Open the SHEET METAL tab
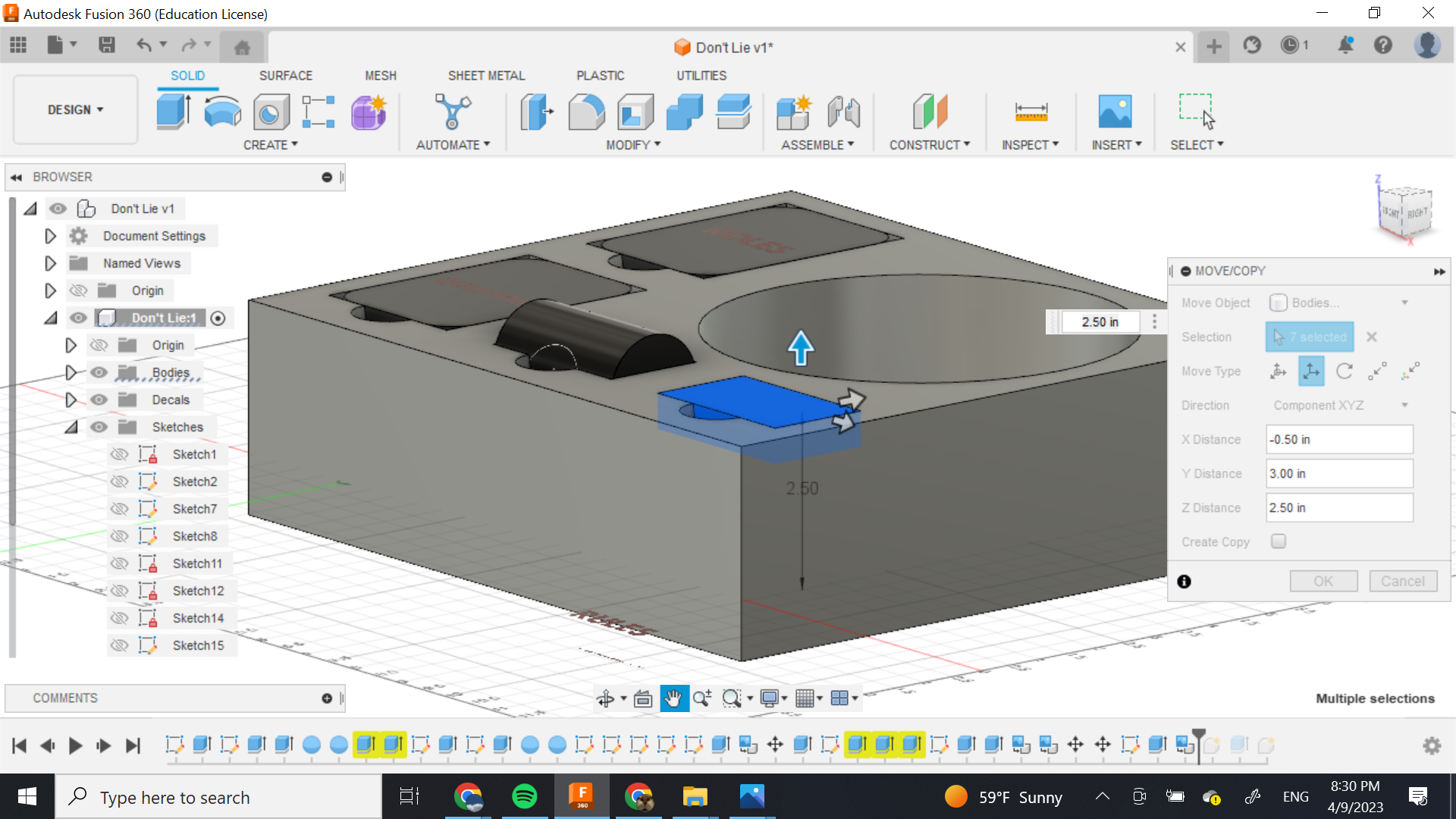Image resolution: width=1456 pixels, height=819 pixels. [486, 76]
